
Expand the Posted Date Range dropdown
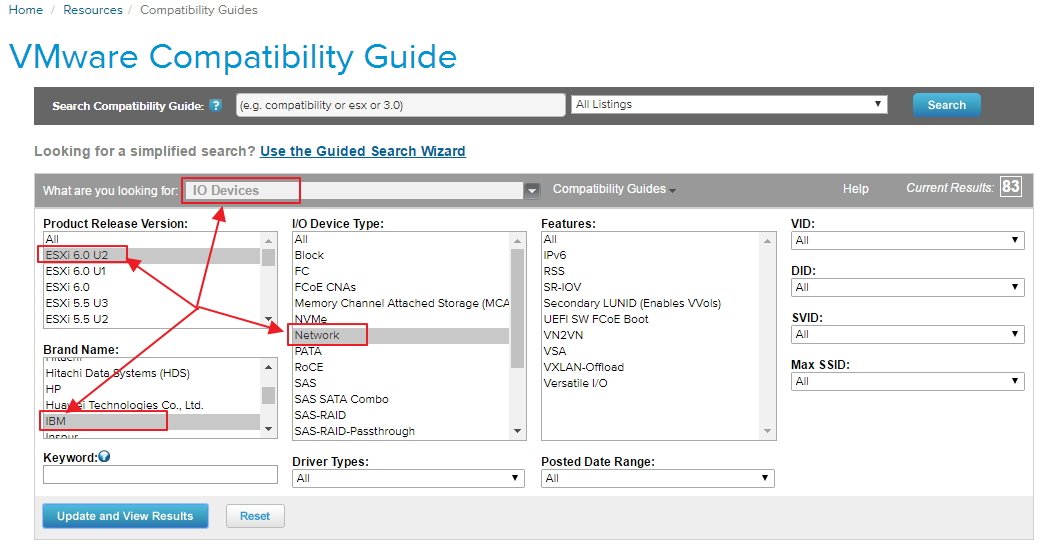click(x=657, y=479)
